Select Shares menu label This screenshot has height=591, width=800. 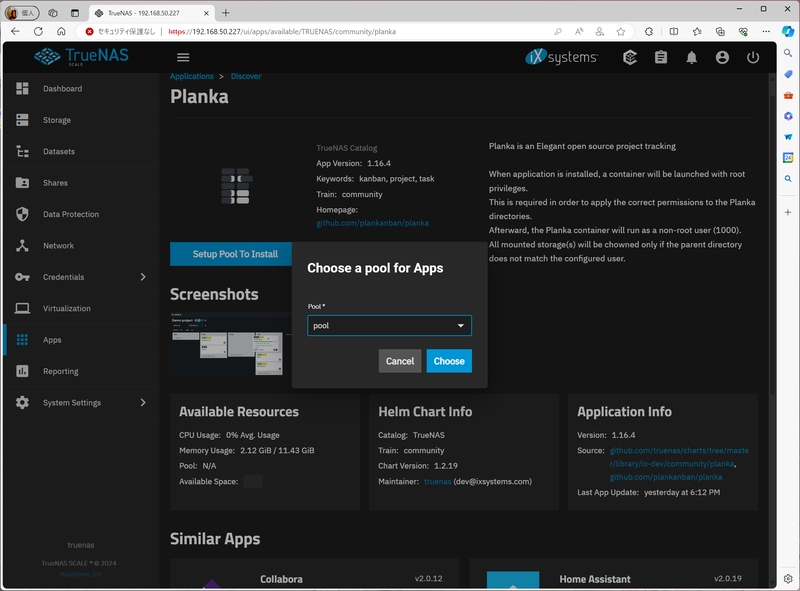(x=56, y=183)
